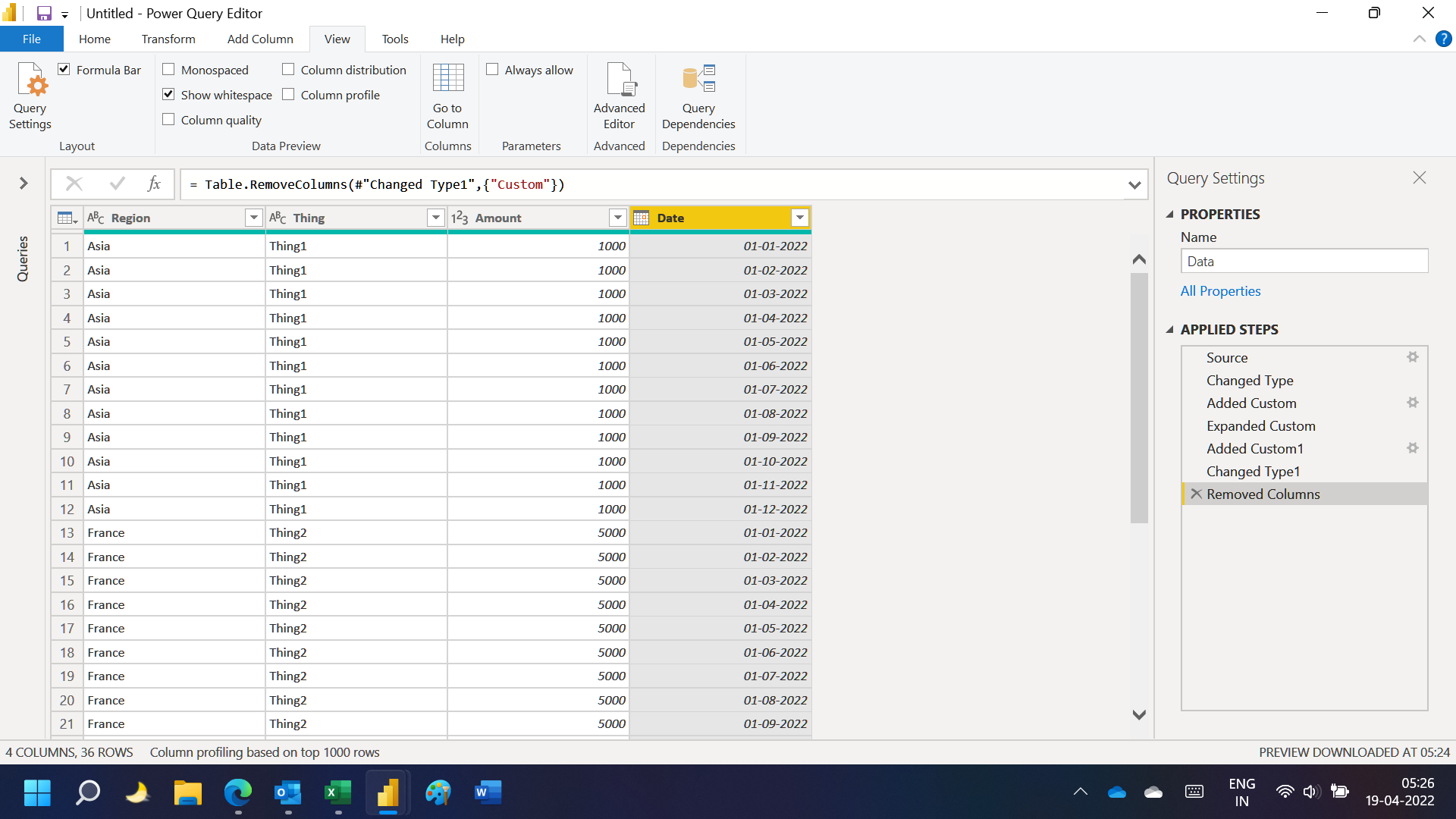Switch to the Add Column tab
The width and height of the screenshot is (1456, 819).
tap(260, 39)
